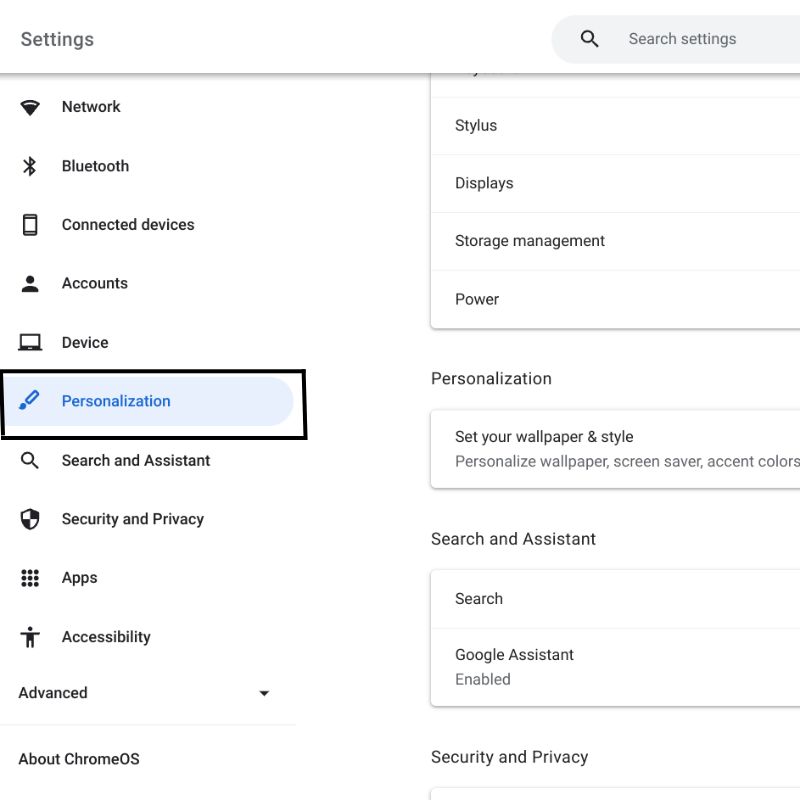Open Search and Assistant sidebar item
800x800 pixels.
click(136, 461)
